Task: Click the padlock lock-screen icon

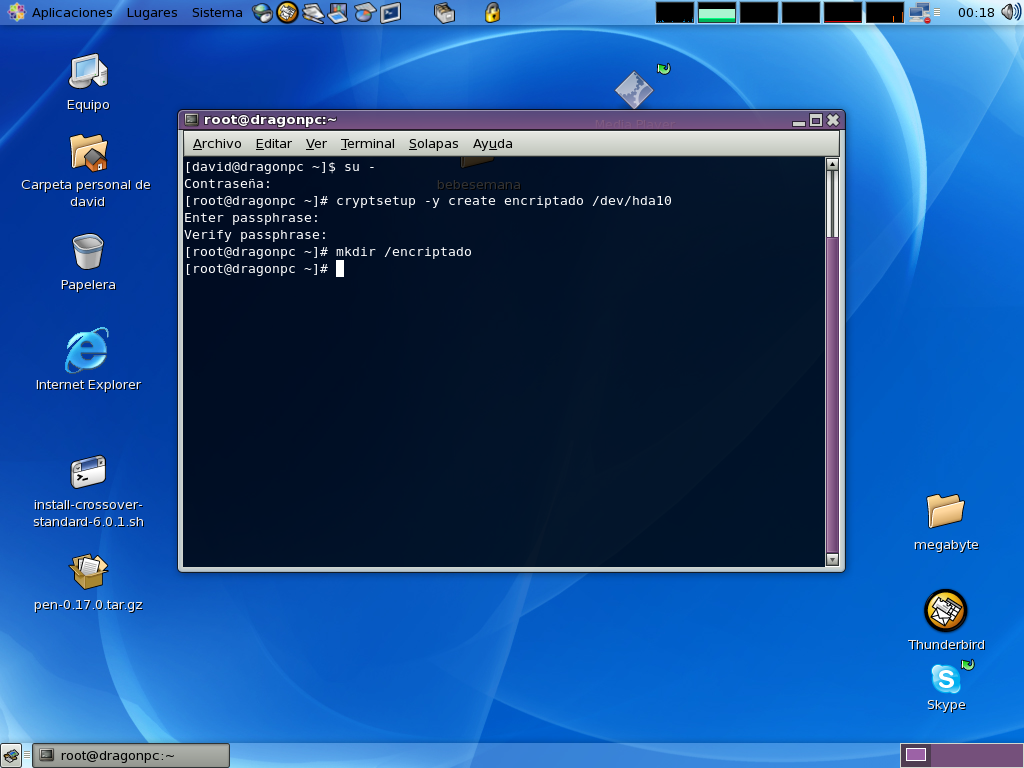Action: pos(492,13)
